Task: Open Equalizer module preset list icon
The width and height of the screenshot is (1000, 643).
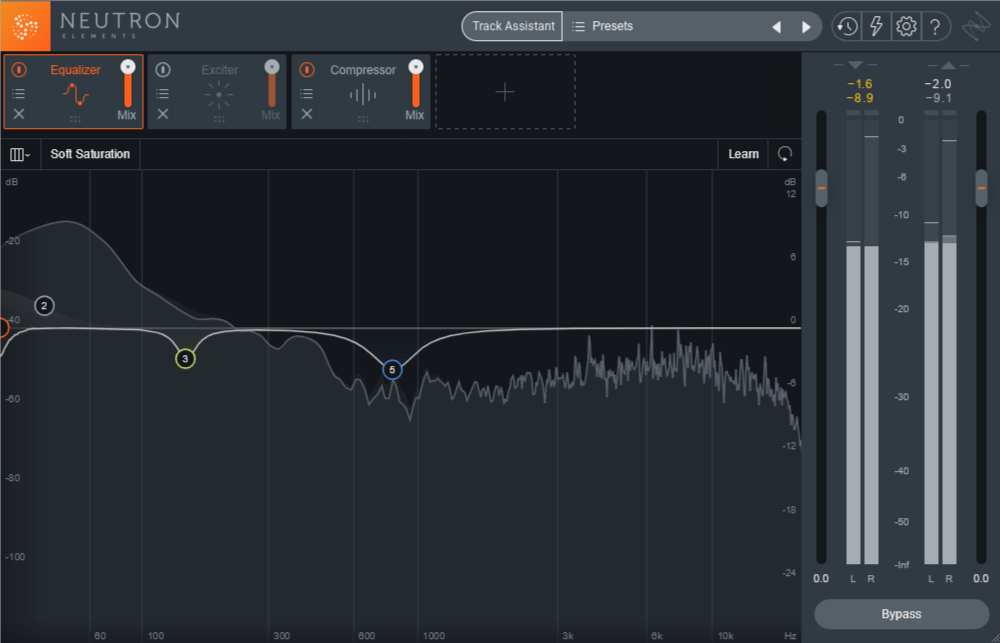Action: tap(19, 94)
